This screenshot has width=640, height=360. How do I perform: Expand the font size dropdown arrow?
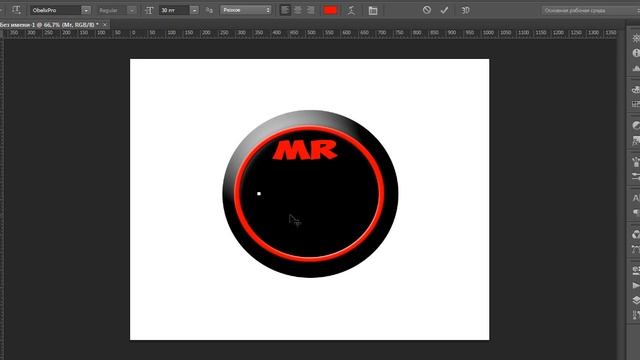[x=195, y=10]
